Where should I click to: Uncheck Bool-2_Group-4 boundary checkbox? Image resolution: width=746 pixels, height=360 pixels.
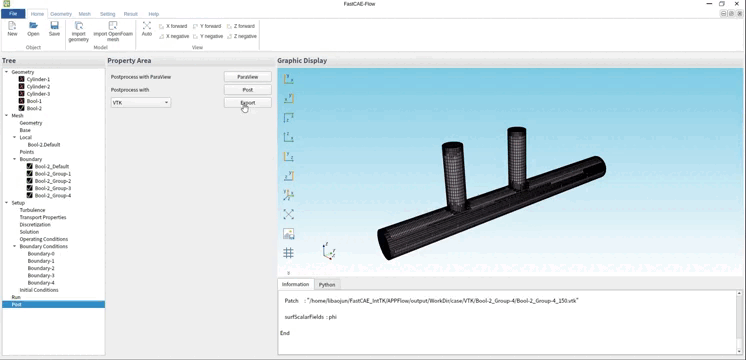pos(29,195)
